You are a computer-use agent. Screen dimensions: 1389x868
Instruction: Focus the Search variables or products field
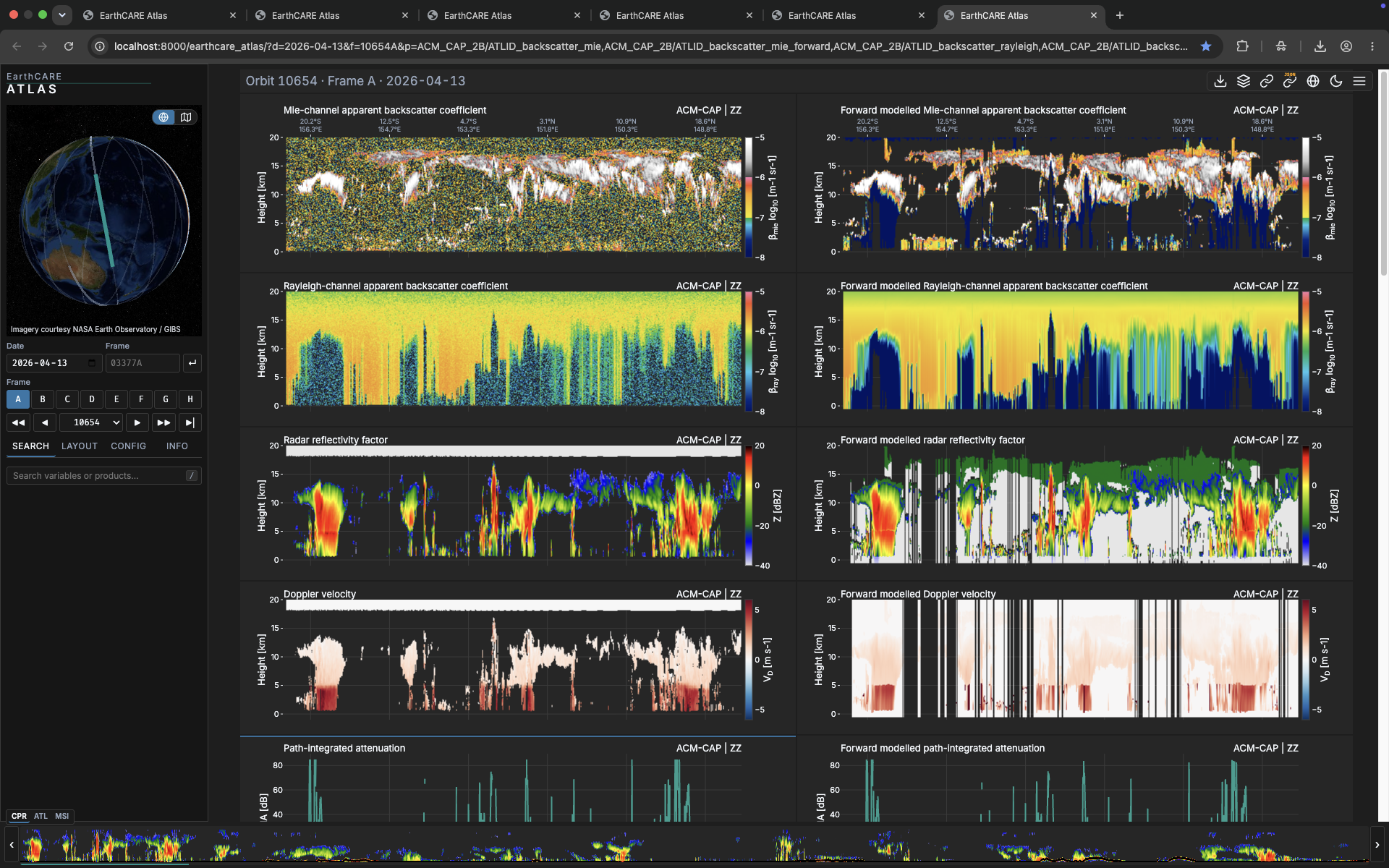pos(103,476)
